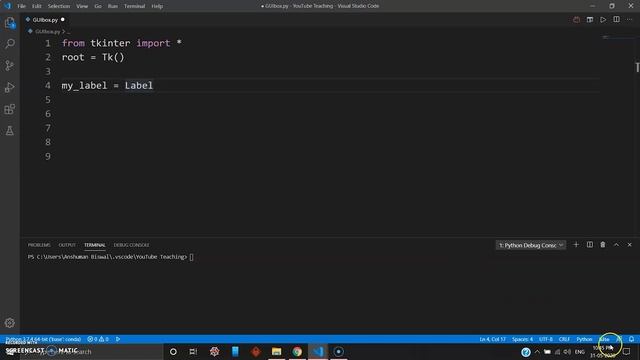Open the Testing flask view
Screen dimensions: 640x360
(10, 131)
